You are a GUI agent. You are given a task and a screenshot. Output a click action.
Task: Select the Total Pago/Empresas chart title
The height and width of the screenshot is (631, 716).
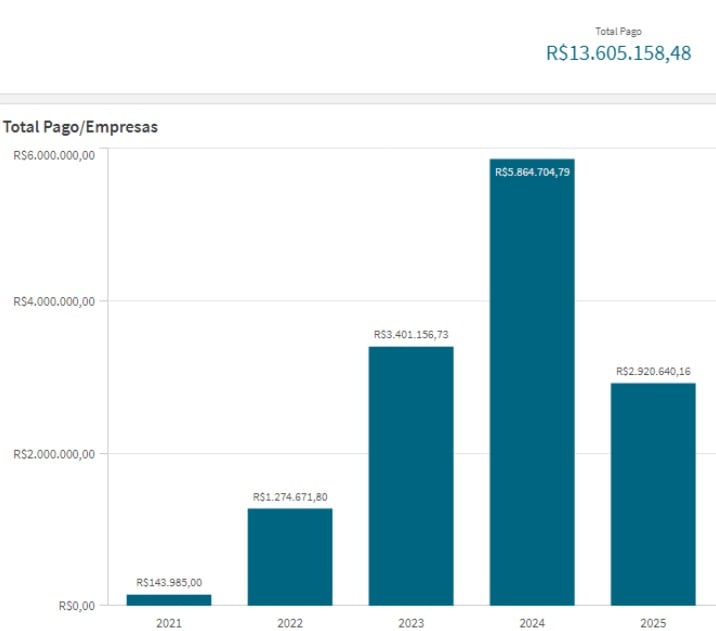(80, 127)
